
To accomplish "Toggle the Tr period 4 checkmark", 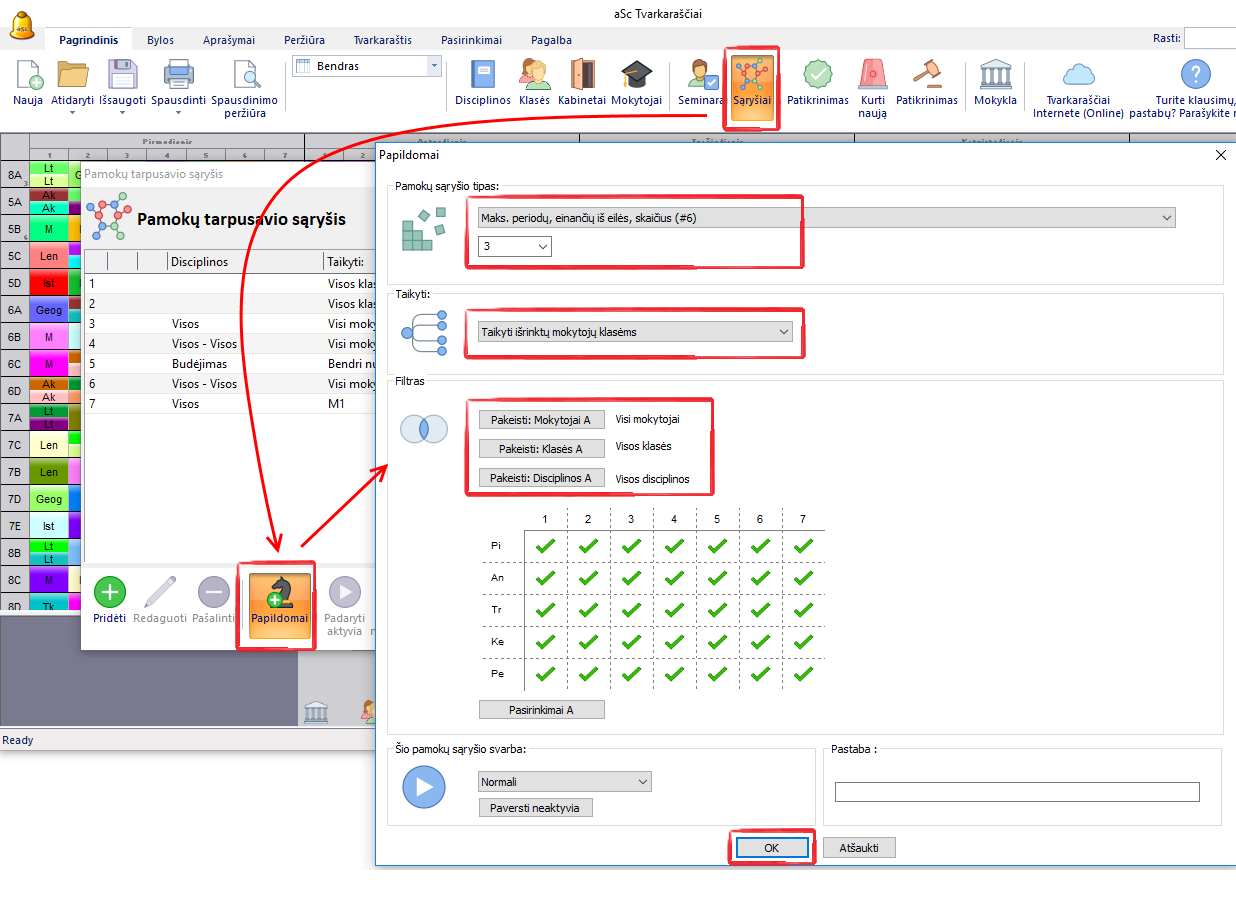I will (x=674, y=610).
